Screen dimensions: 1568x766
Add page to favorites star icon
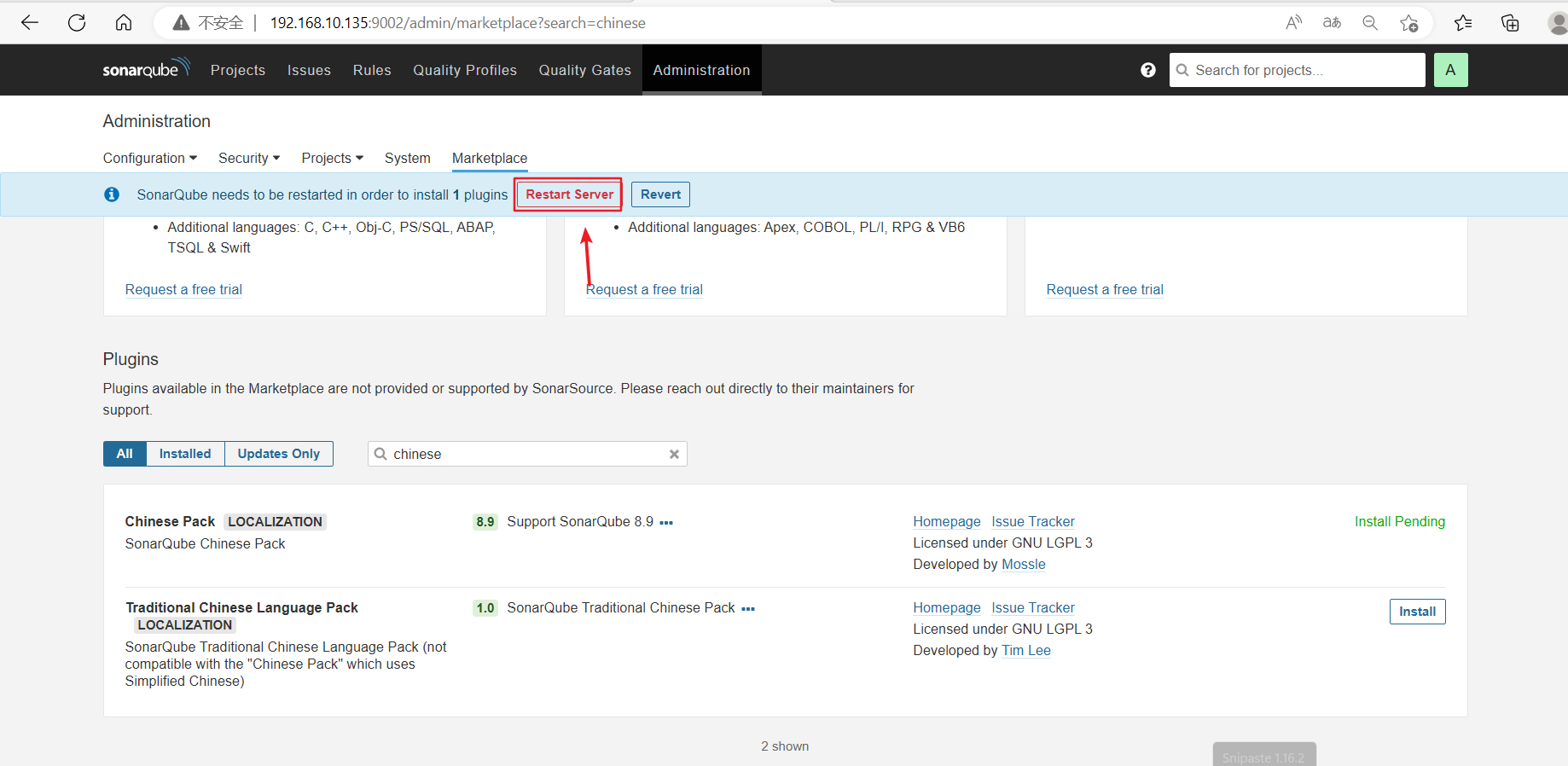click(x=1408, y=23)
